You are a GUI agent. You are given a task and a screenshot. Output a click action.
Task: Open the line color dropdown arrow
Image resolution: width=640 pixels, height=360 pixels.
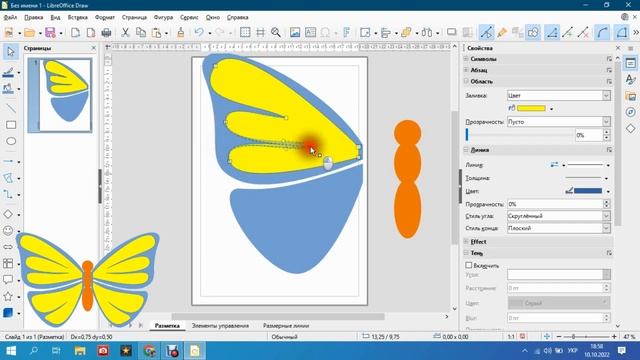coord(608,191)
